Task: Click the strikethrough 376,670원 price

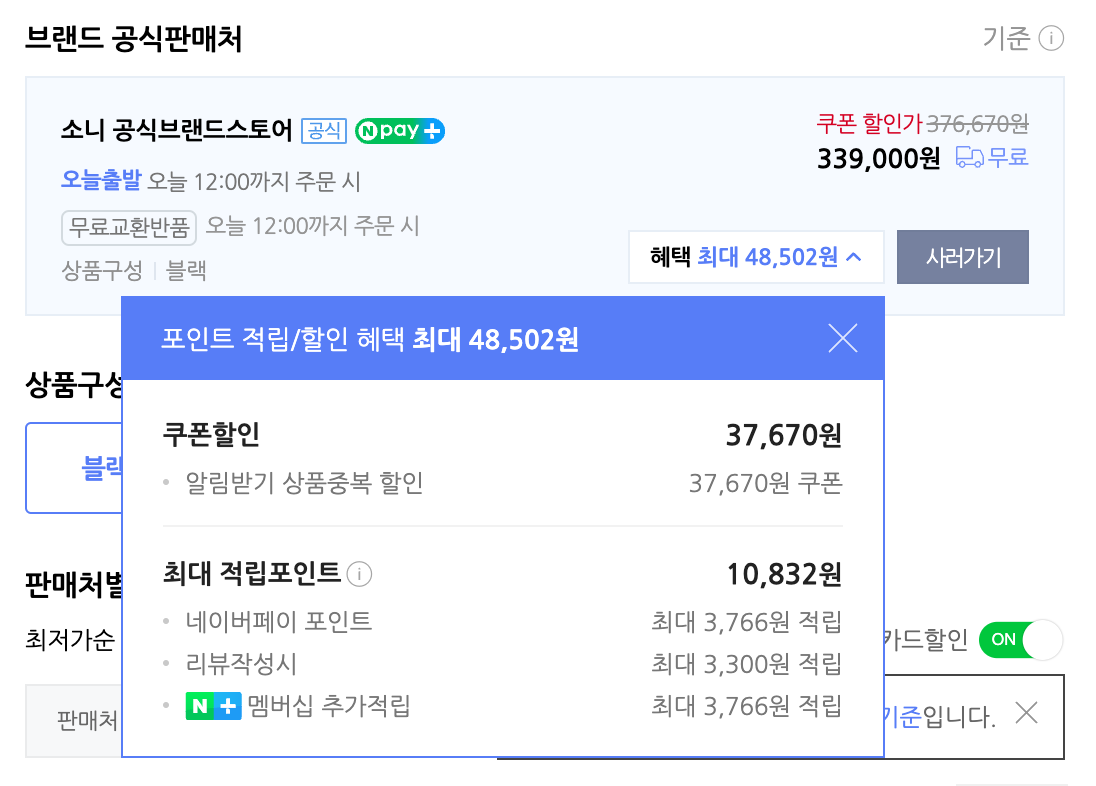Action: point(977,124)
